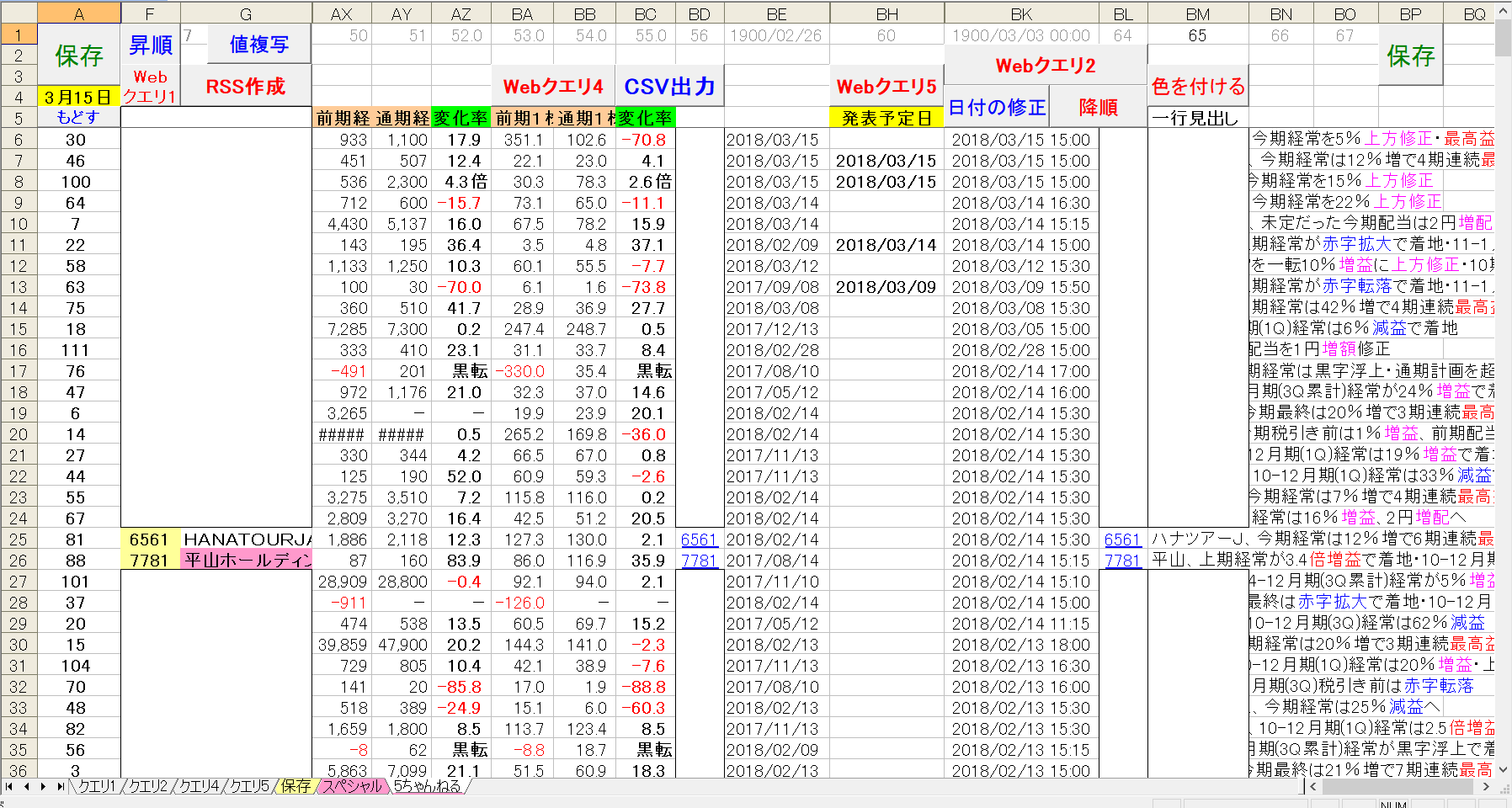Viewport: 1512px width, 808px height.
Task: Select the -330.0 cell in column BA
Action: (522, 371)
